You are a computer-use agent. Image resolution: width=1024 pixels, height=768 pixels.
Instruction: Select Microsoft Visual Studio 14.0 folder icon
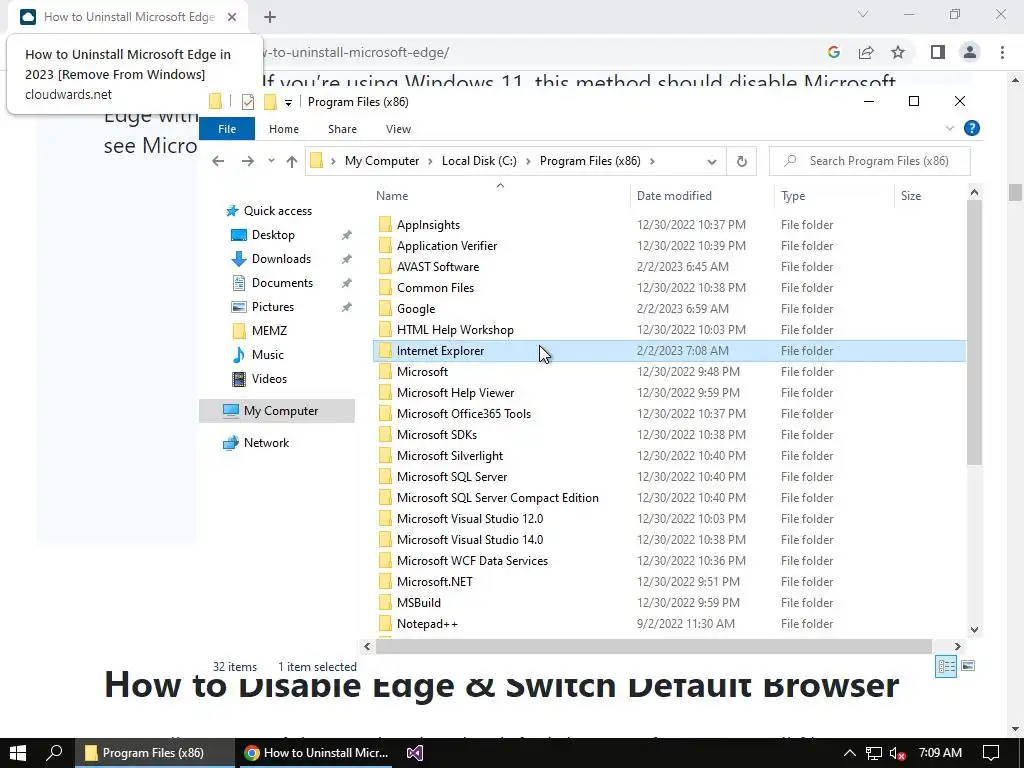point(385,539)
